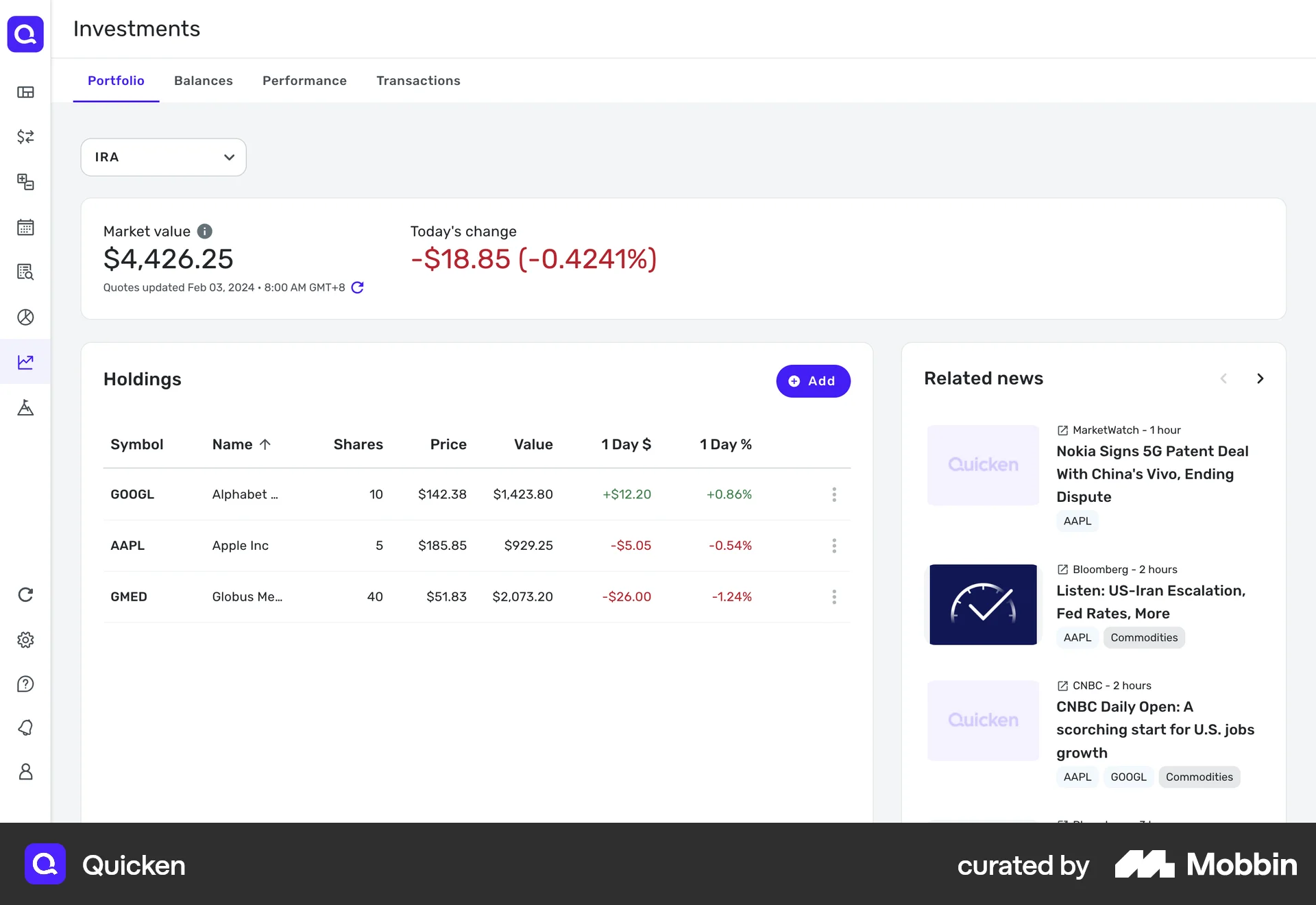Open Nokia Signs 5G Patent Deal article
Image resolution: width=1316 pixels, height=905 pixels.
[1152, 474]
